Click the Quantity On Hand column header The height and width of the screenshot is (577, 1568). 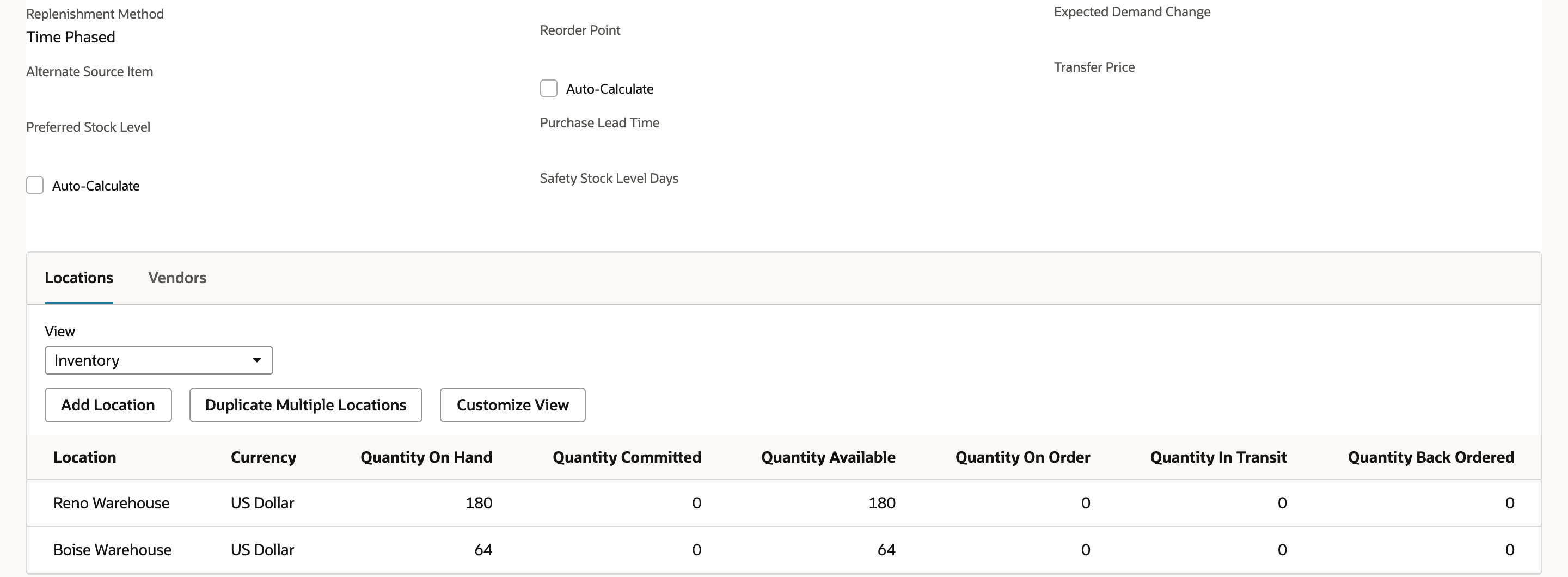tap(426, 457)
